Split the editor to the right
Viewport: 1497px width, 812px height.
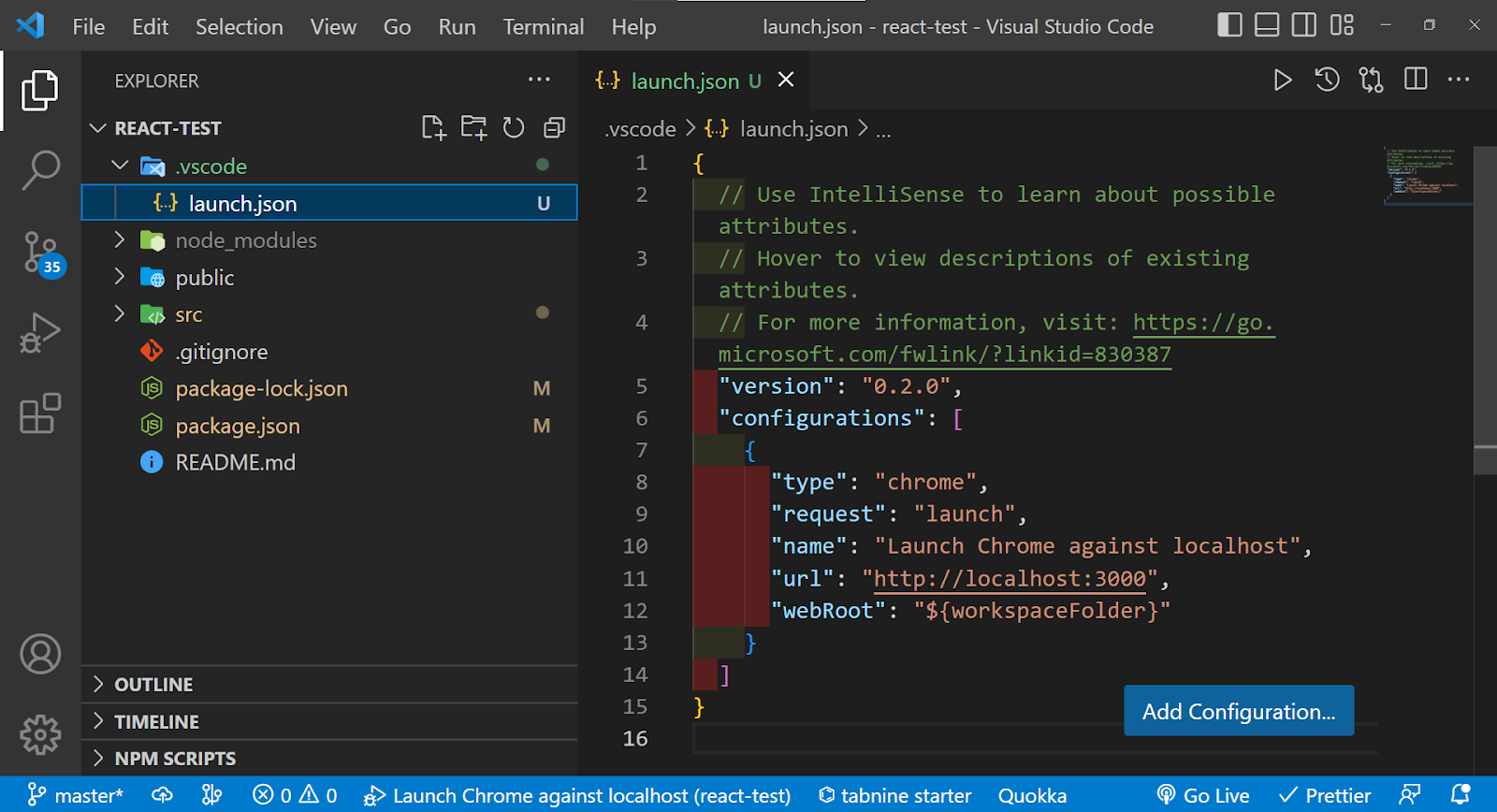1416,80
